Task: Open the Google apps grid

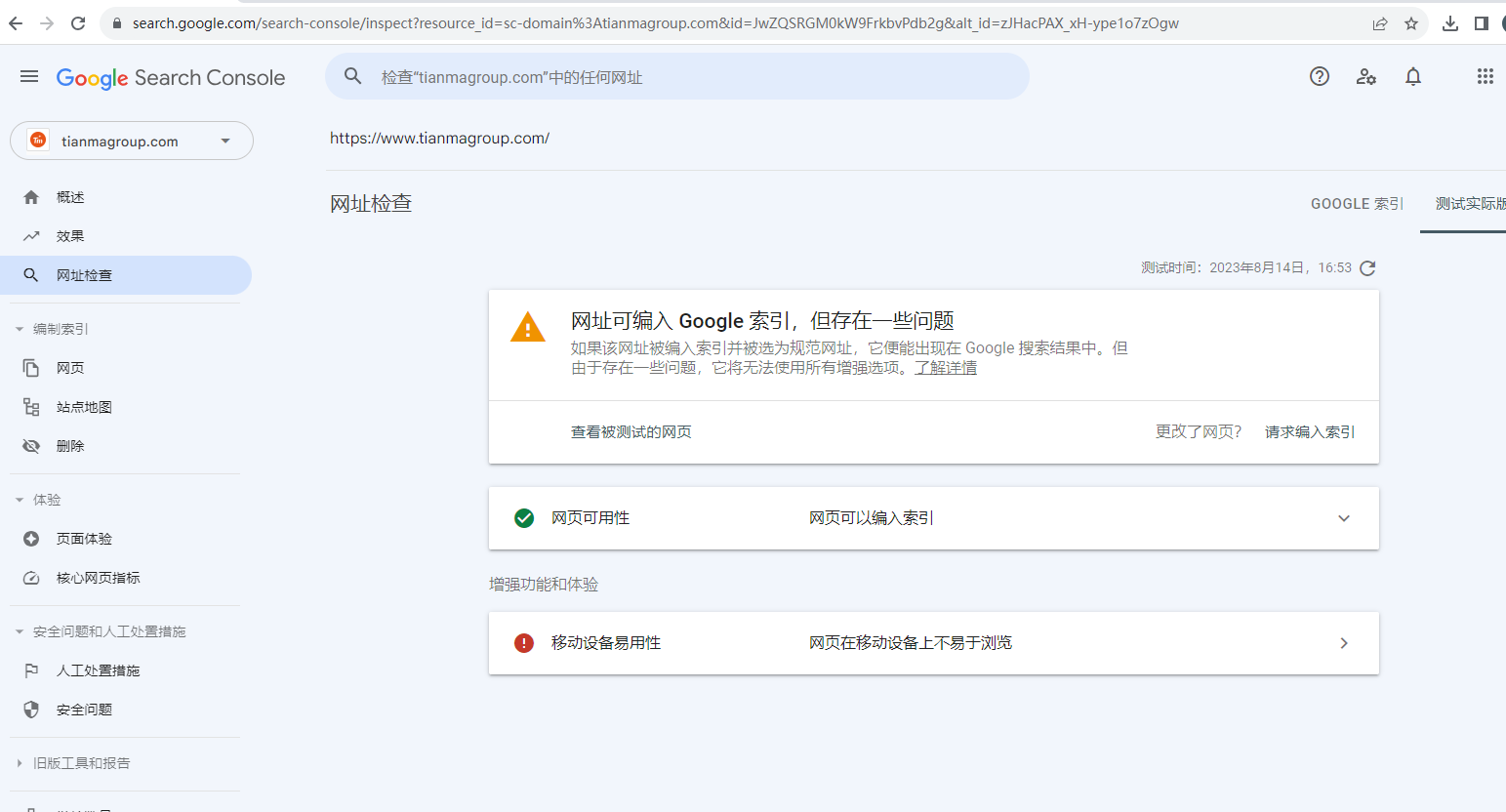Action: 1485,76
